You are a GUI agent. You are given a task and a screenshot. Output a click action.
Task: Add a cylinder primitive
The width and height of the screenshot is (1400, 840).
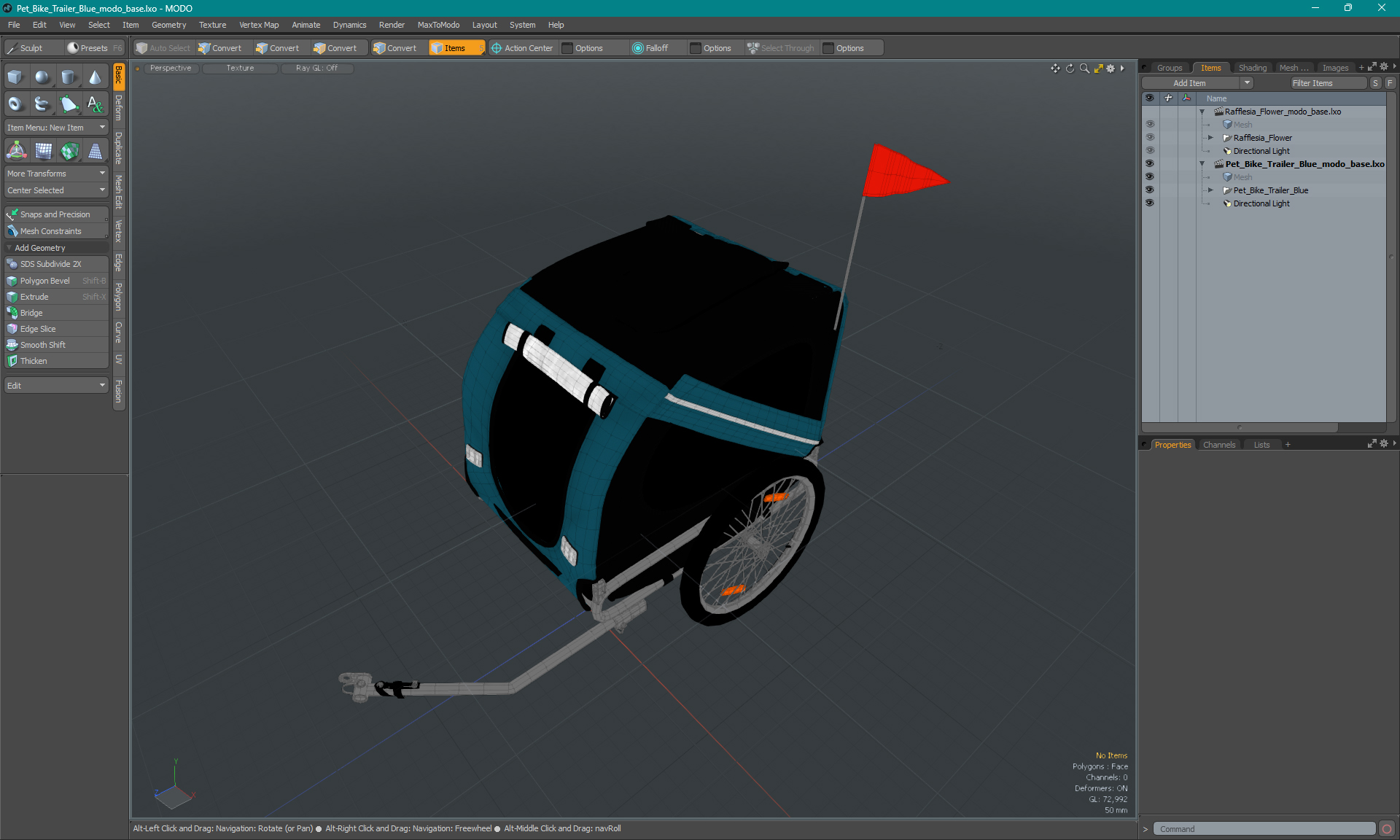point(69,77)
